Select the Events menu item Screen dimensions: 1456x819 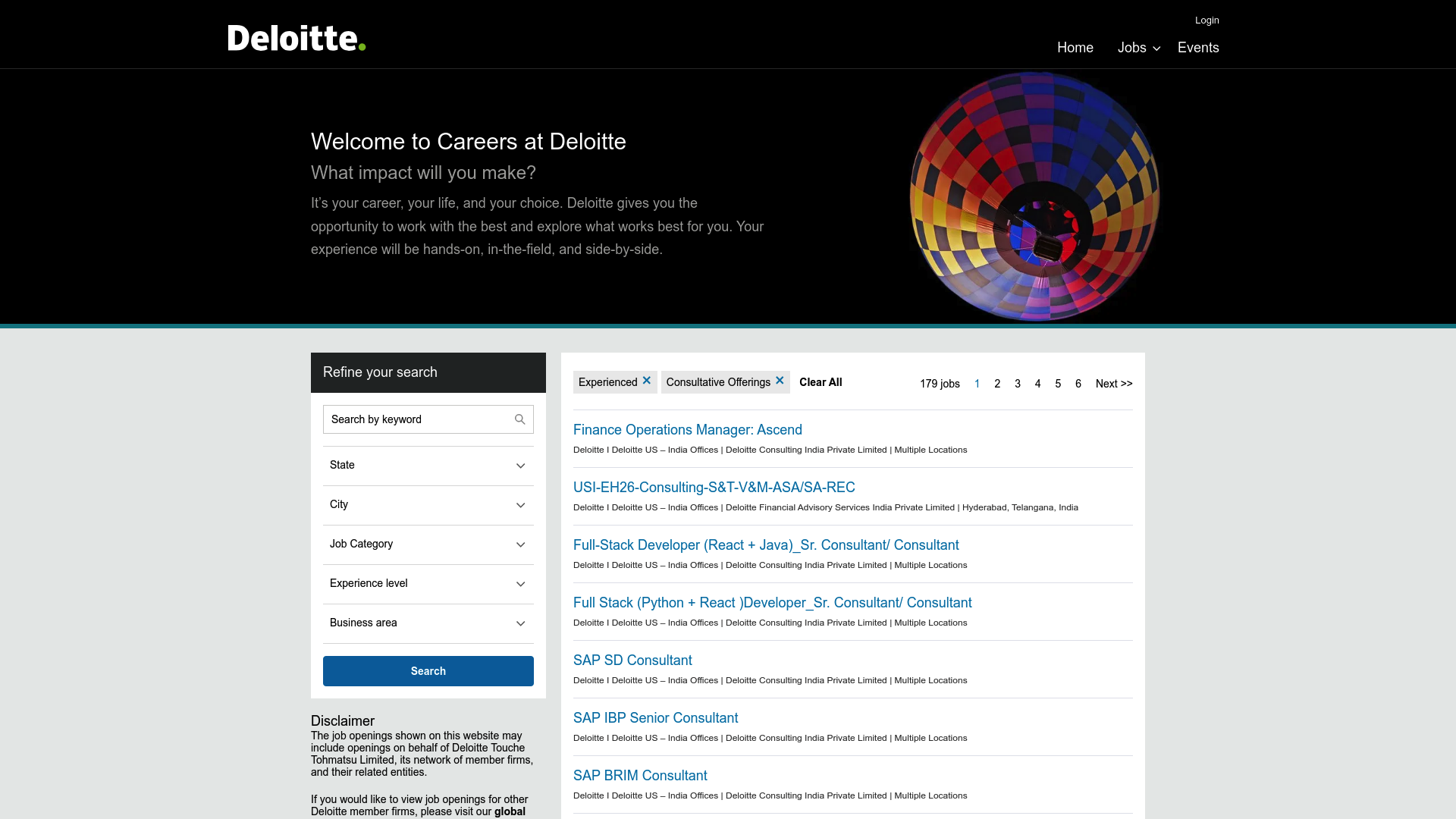point(1198,47)
